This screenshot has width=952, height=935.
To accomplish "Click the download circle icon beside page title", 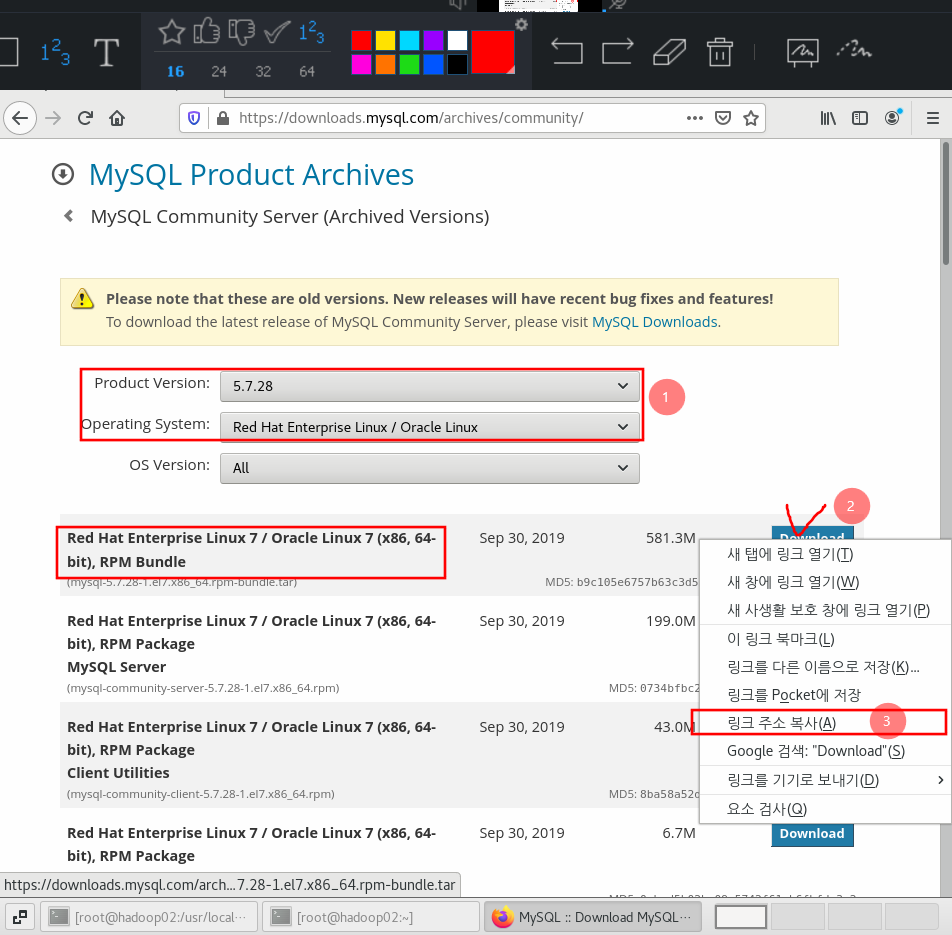I will 63,174.
